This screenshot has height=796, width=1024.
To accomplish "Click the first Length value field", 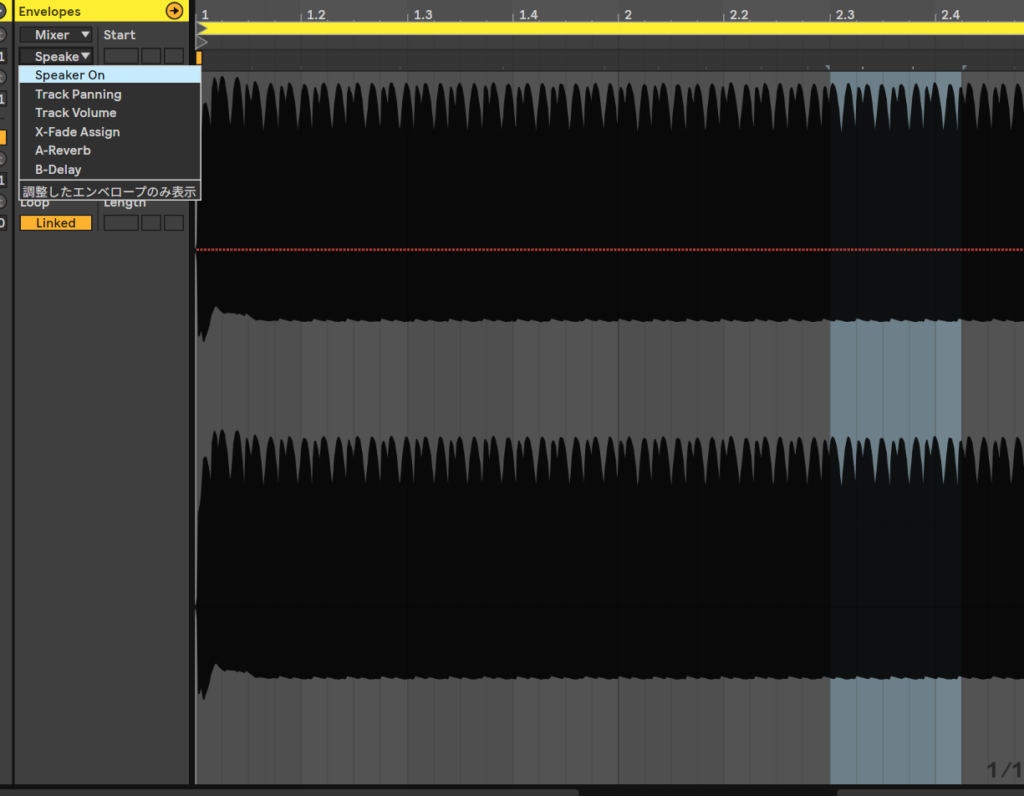I will [121, 223].
